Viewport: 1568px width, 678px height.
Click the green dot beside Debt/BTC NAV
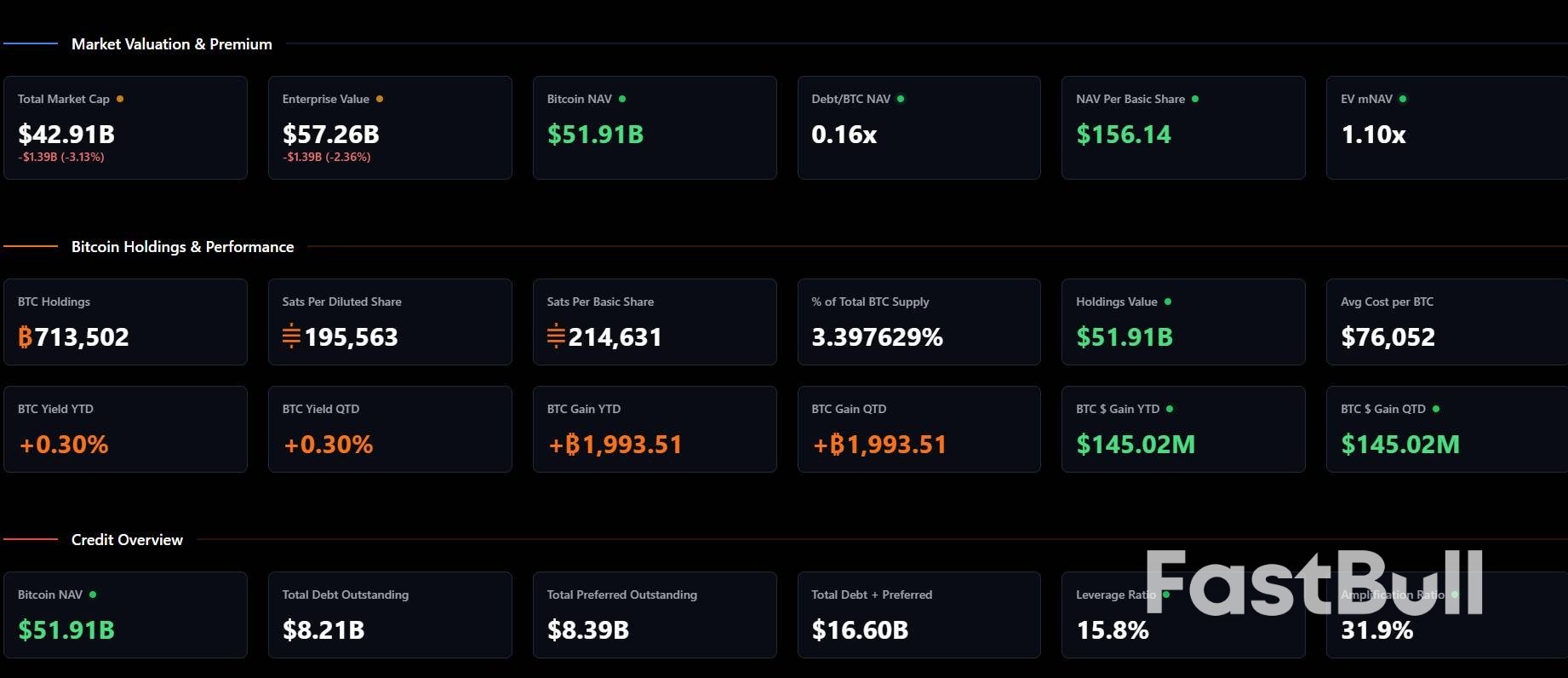pos(901,99)
